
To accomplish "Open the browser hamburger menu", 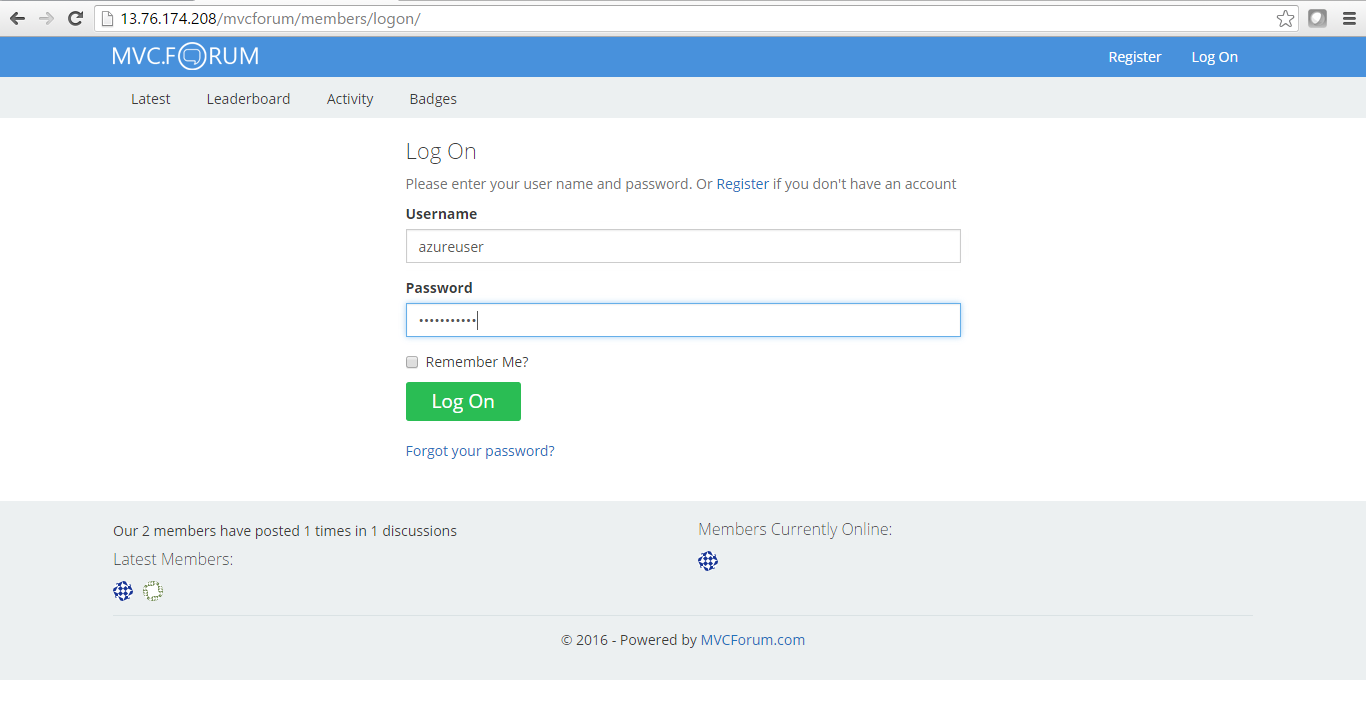I will [1349, 17].
